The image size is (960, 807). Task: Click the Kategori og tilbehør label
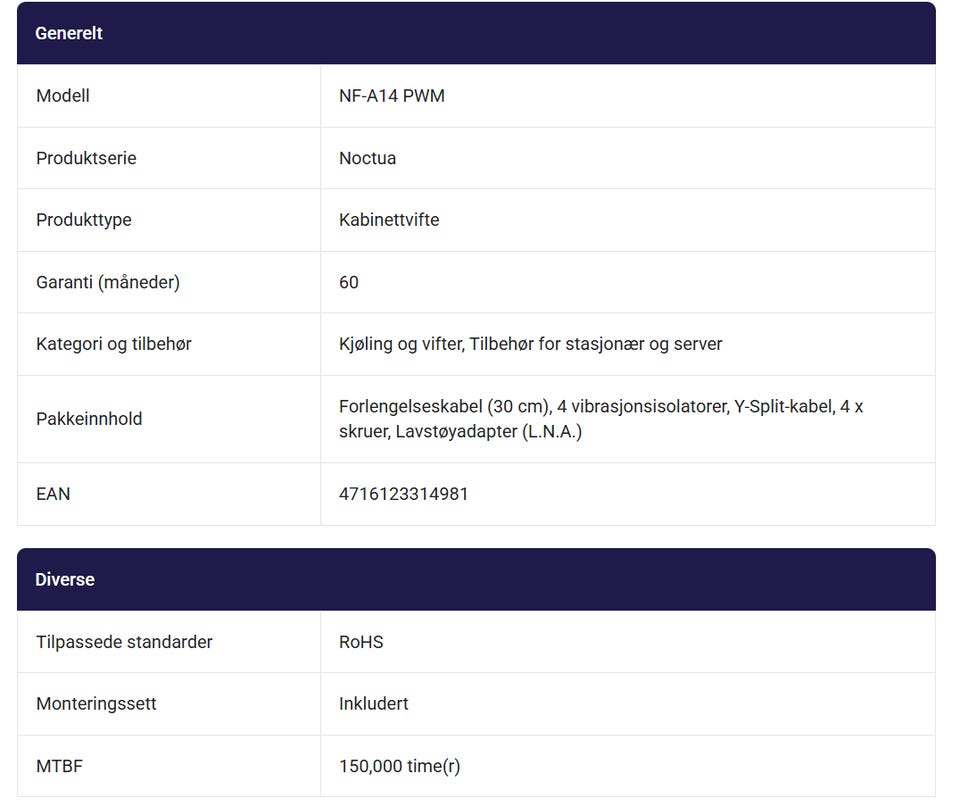[114, 344]
